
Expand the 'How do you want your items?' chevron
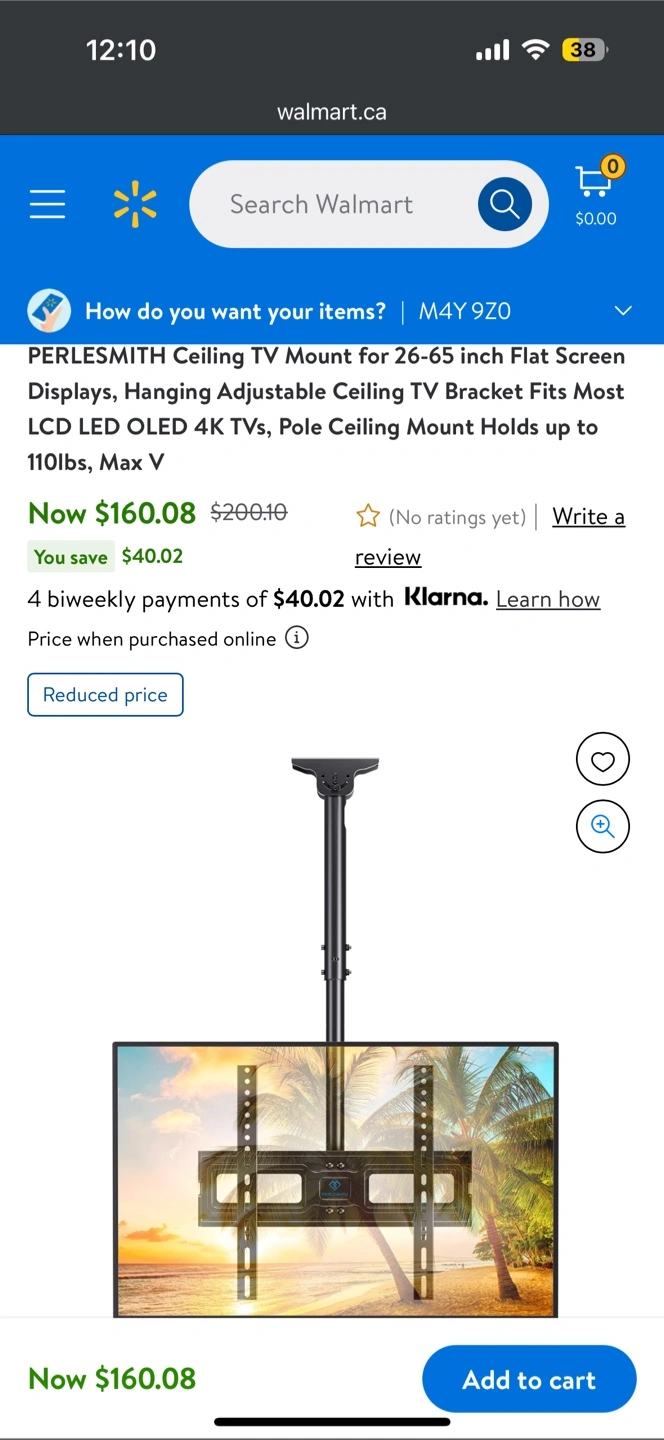coord(623,311)
